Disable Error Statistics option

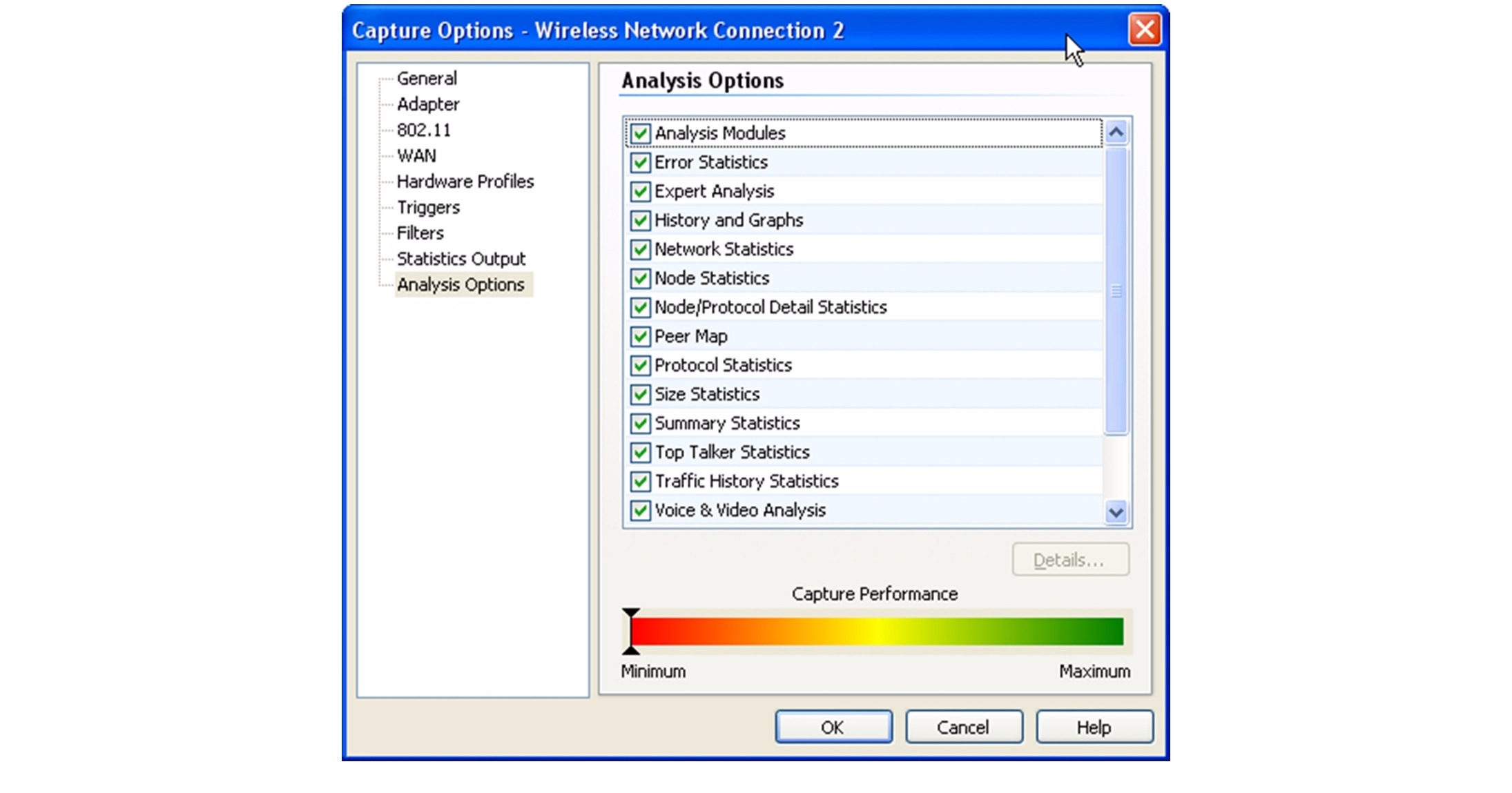(640, 162)
